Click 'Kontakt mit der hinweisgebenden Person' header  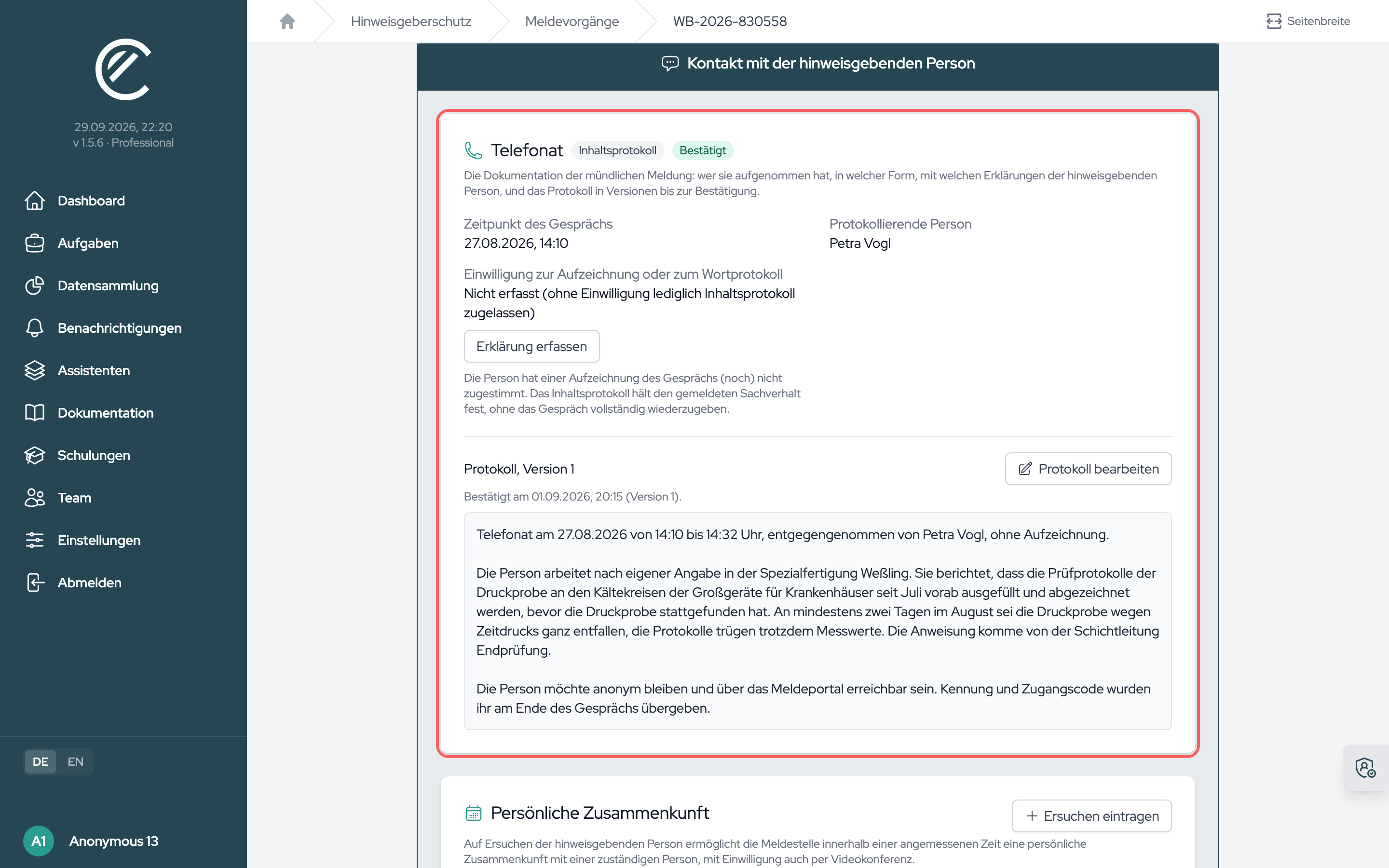(831, 63)
